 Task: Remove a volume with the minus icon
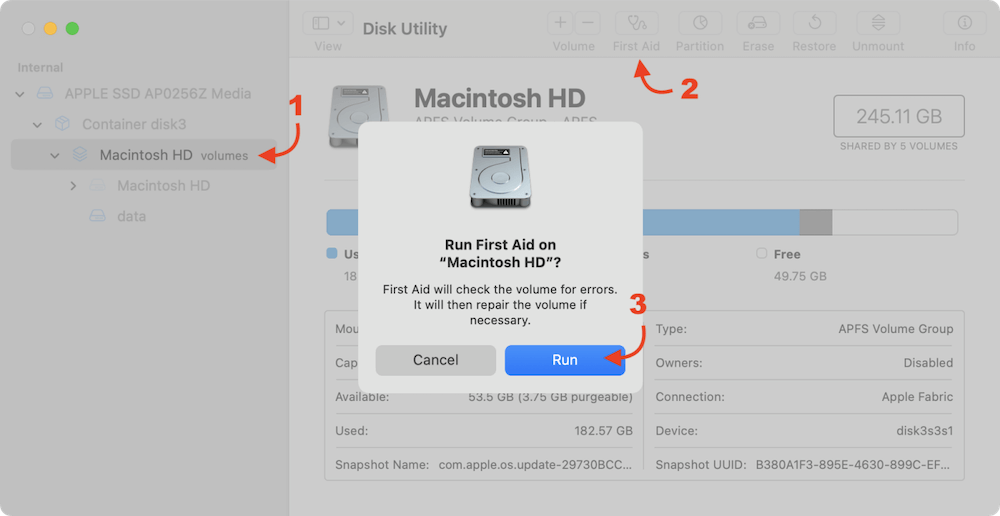click(x=587, y=24)
